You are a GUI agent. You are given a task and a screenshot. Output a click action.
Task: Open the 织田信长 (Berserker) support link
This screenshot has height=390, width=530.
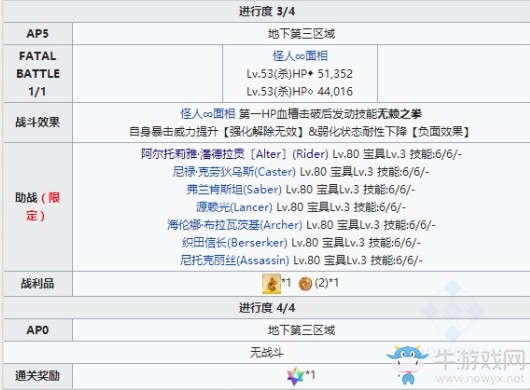(234, 242)
